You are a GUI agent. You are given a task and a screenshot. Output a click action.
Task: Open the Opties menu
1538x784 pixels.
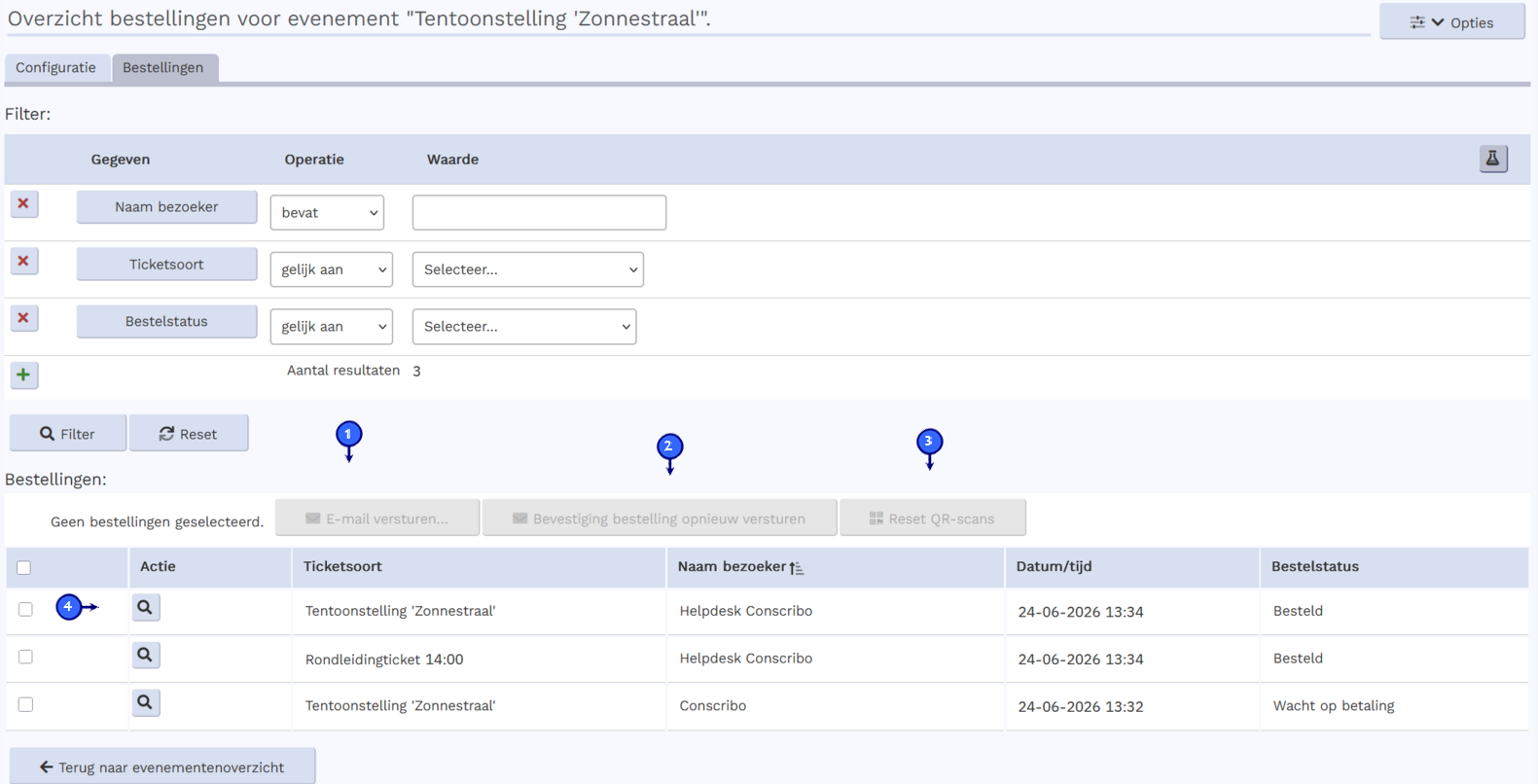point(1452,22)
